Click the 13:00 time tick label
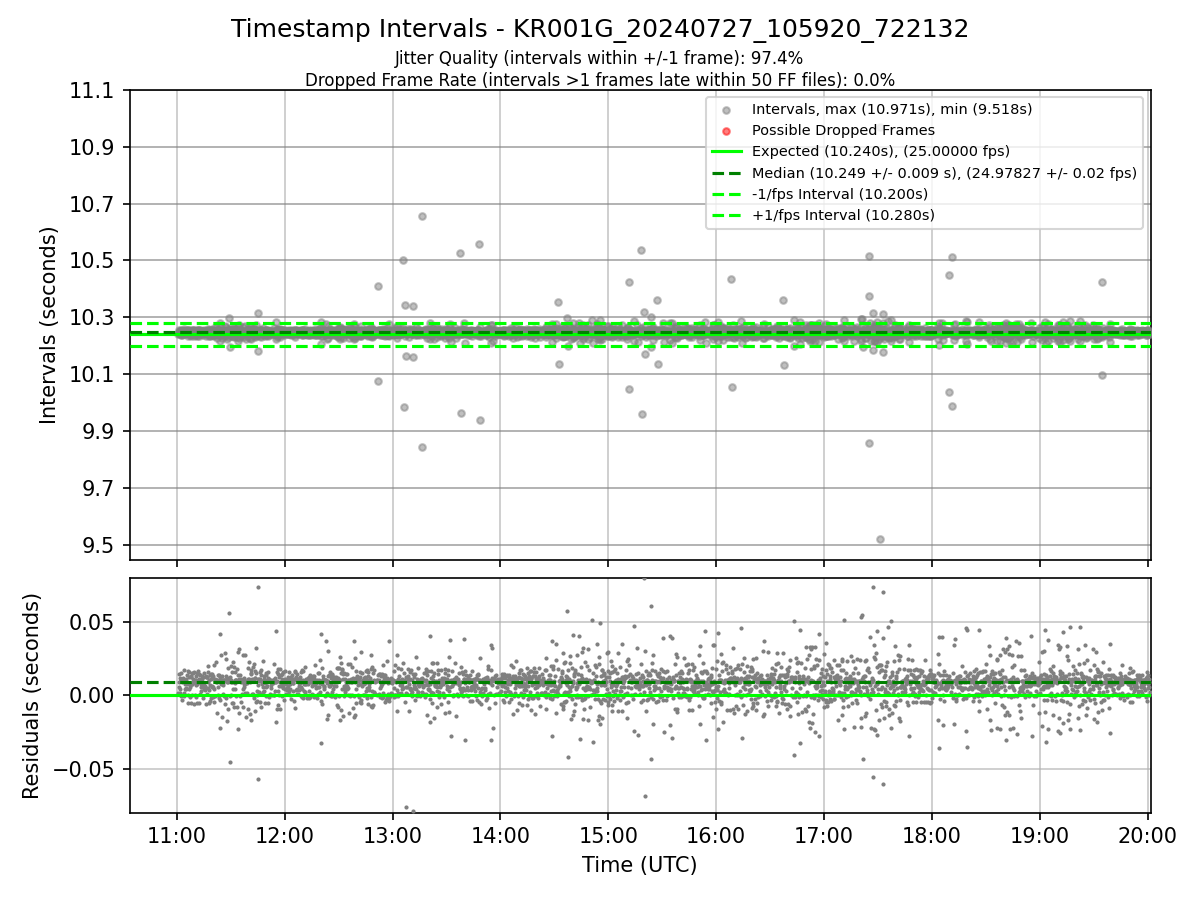The height and width of the screenshot is (900, 1200). 392,833
